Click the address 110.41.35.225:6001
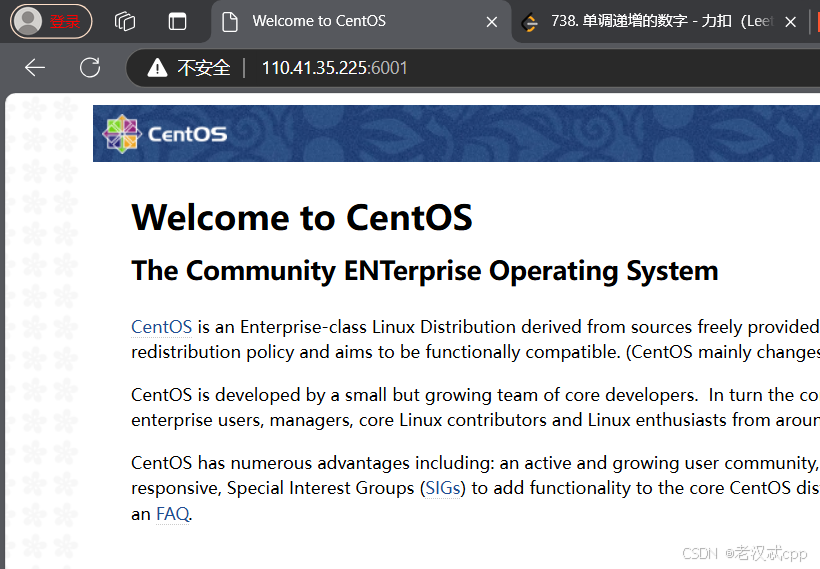This screenshot has height=569, width=820. tap(335, 68)
